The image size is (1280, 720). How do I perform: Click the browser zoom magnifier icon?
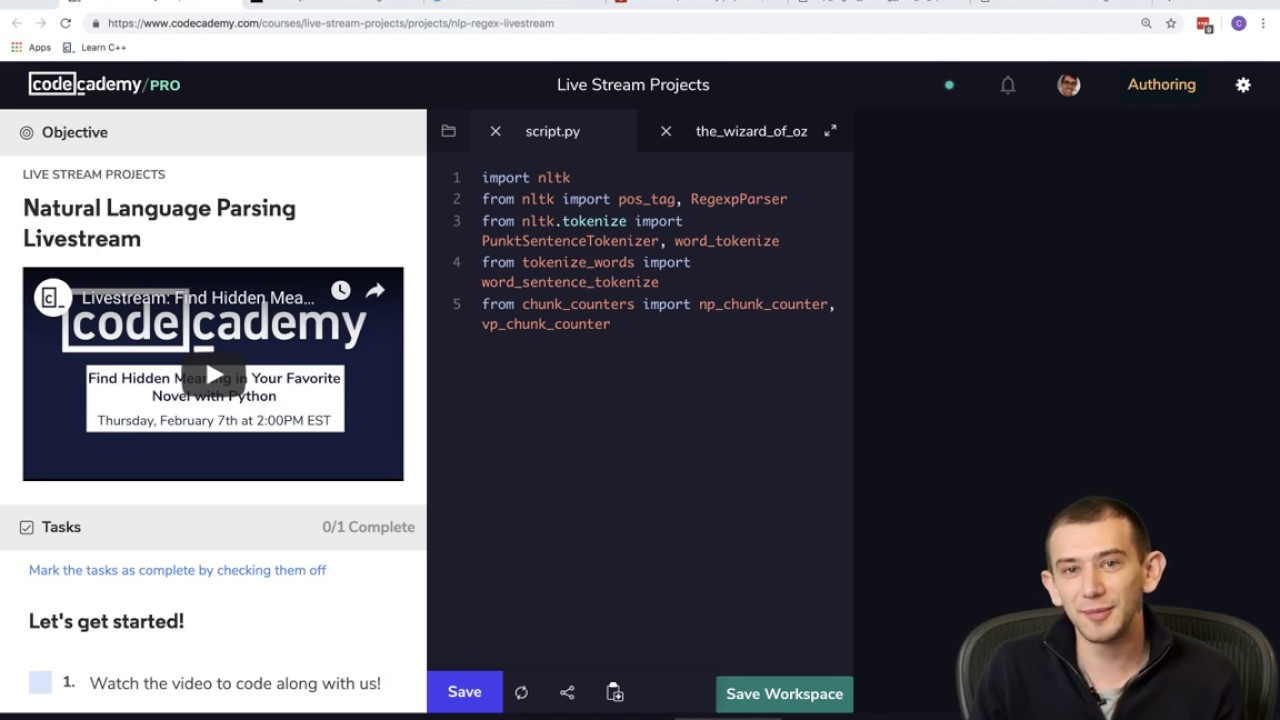coord(1146,23)
